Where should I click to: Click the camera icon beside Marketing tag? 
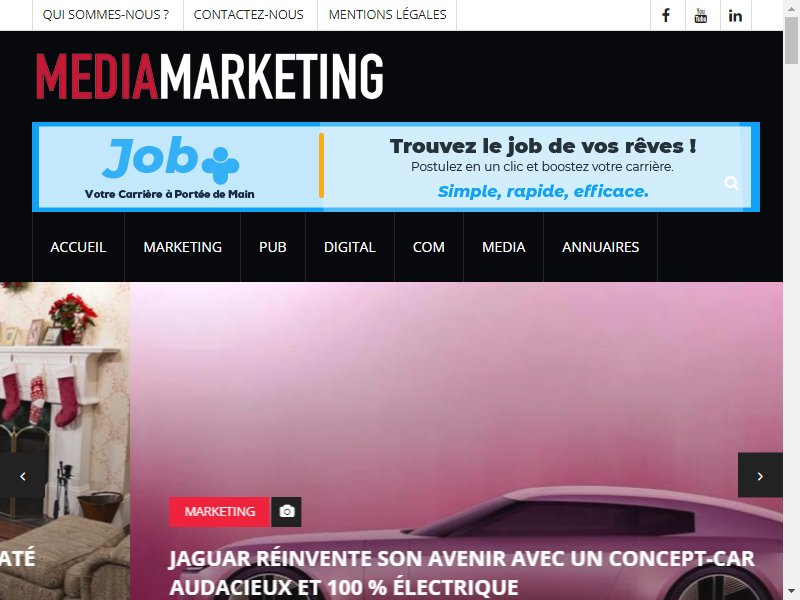tap(287, 511)
